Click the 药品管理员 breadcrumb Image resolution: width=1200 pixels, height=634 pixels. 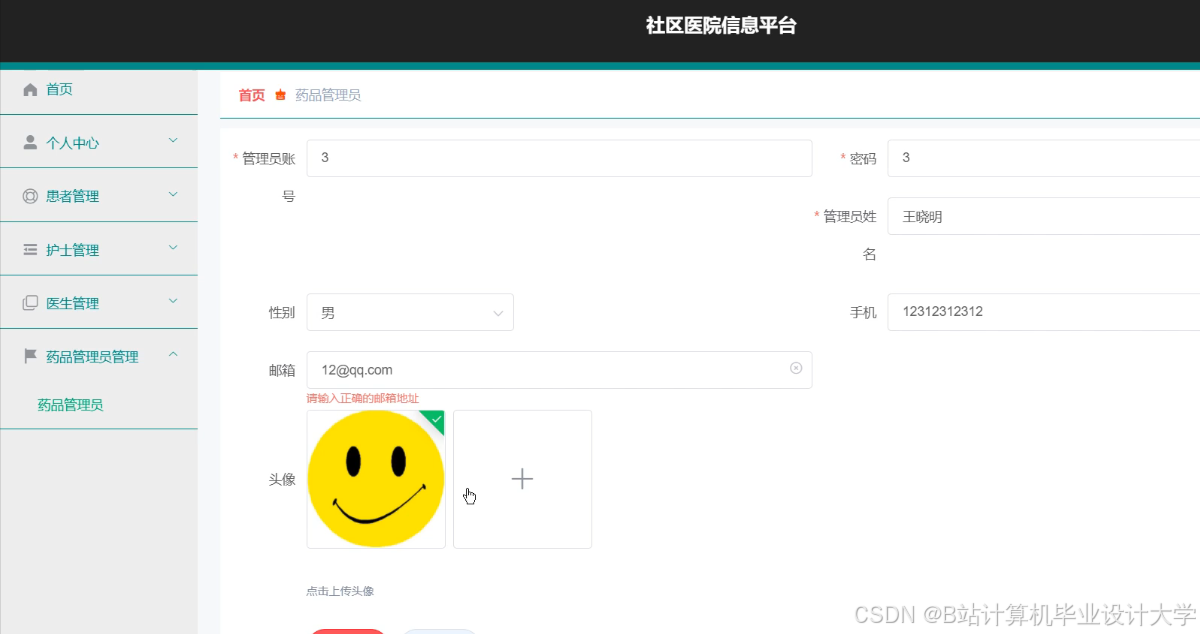coord(328,96)
